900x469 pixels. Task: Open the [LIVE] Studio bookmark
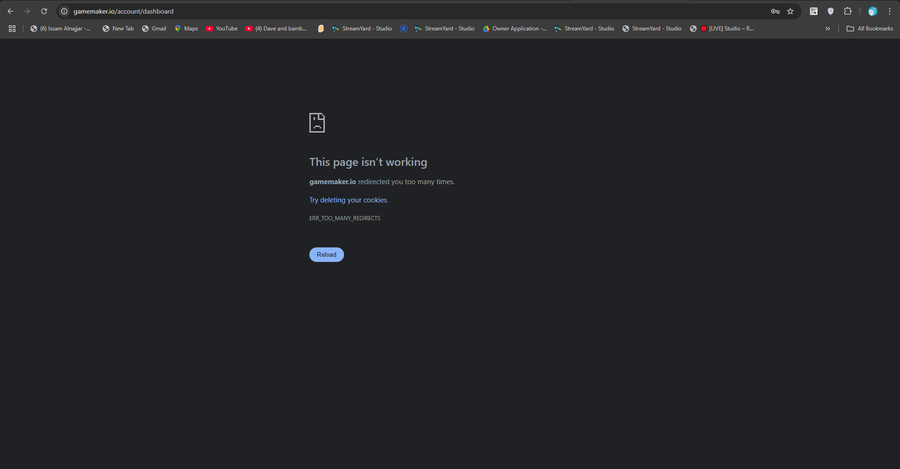click(x=722, y=28)
